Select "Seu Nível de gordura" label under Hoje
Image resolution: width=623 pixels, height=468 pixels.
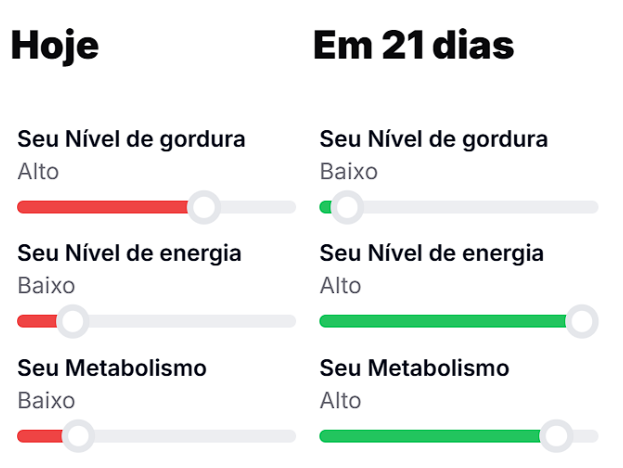(x=131, y=139)
